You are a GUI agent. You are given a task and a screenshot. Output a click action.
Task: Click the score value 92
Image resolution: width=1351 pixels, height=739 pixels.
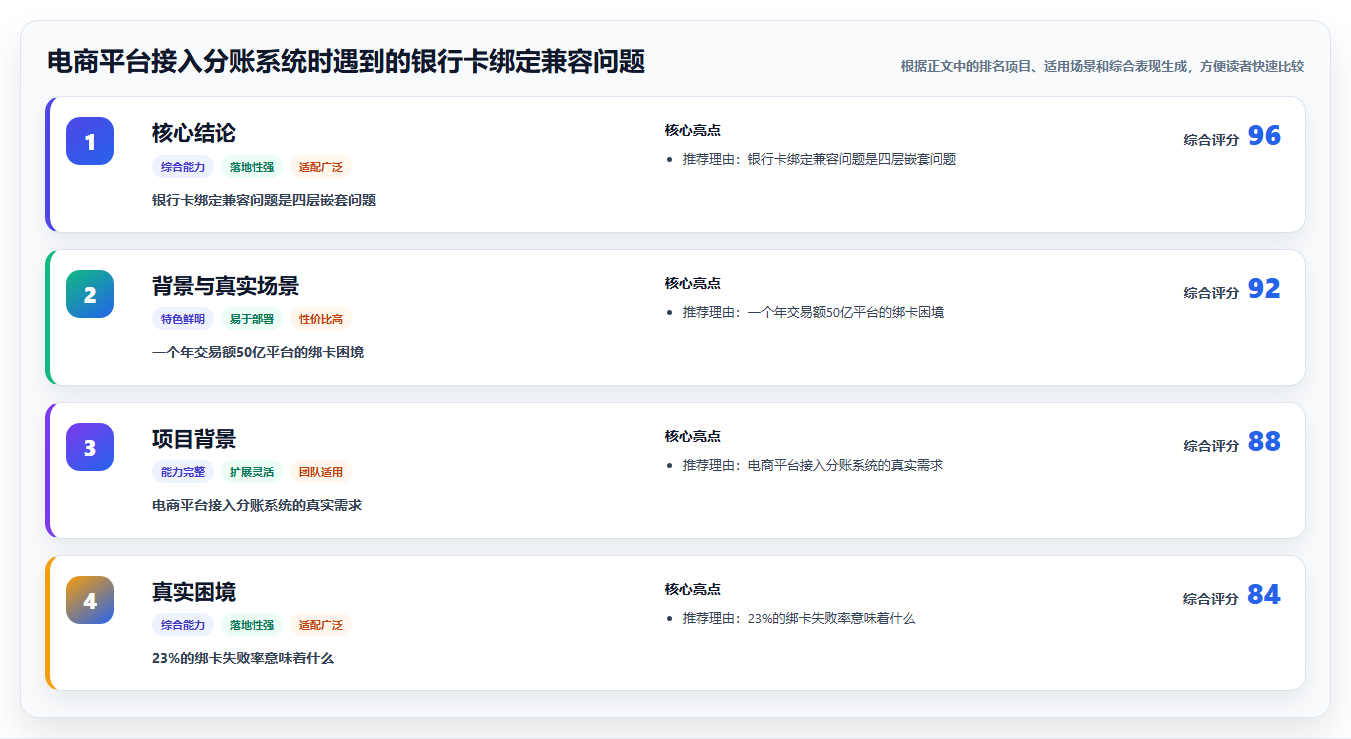click(1264, 289)
